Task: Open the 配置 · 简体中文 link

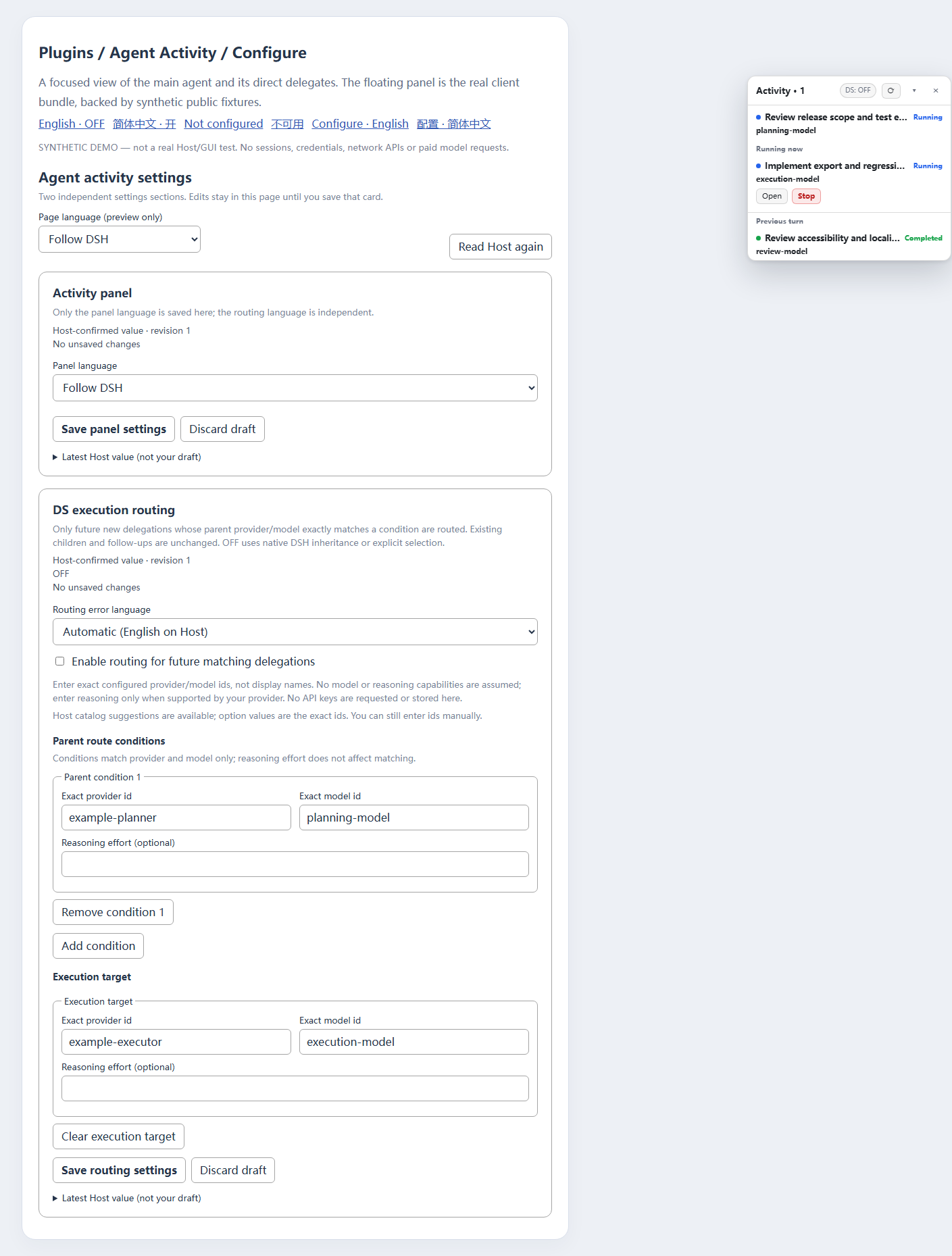Action: [x=454, y=124]
